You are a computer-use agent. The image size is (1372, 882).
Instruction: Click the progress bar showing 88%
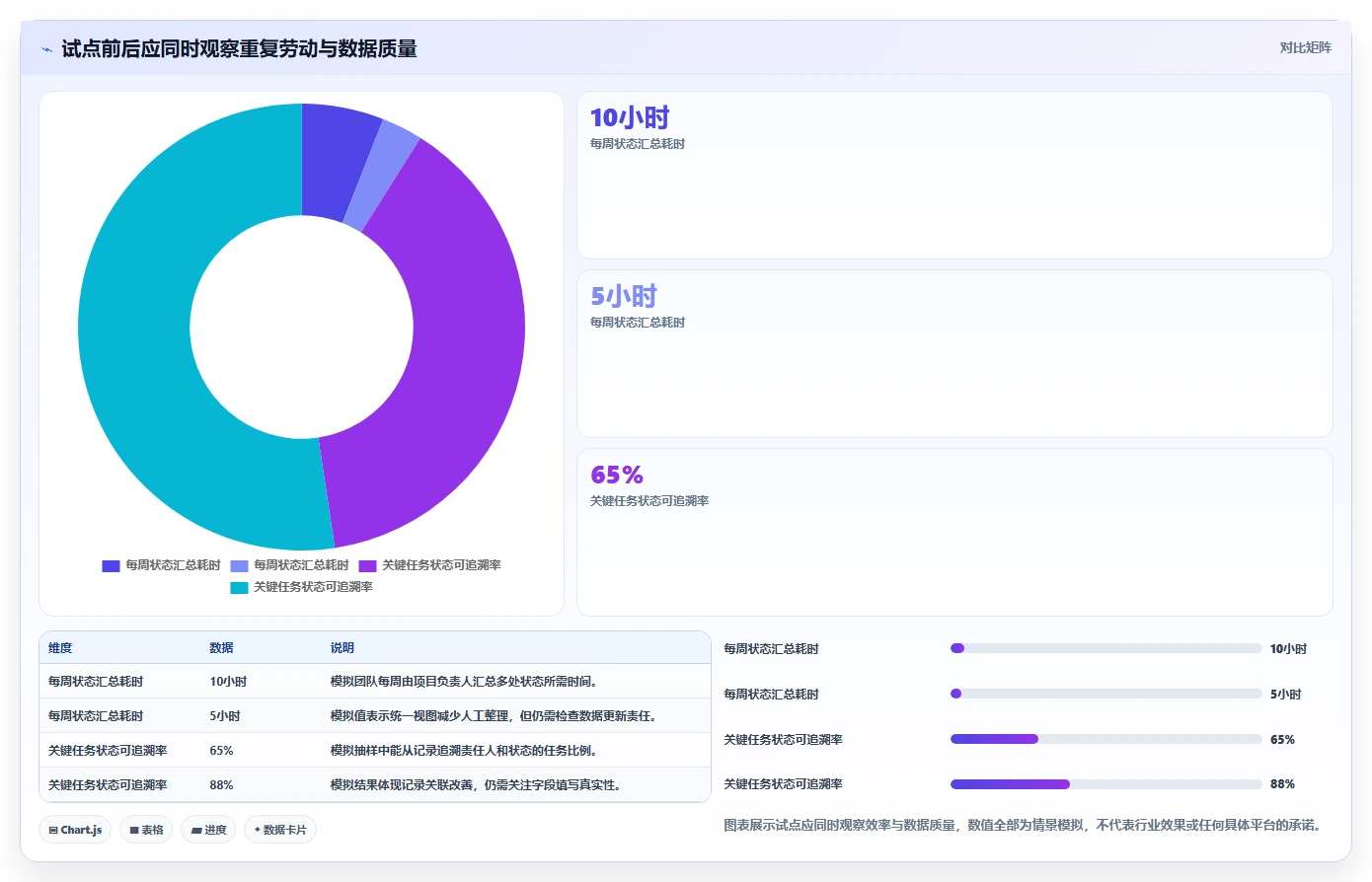(x=1105, y=784)
